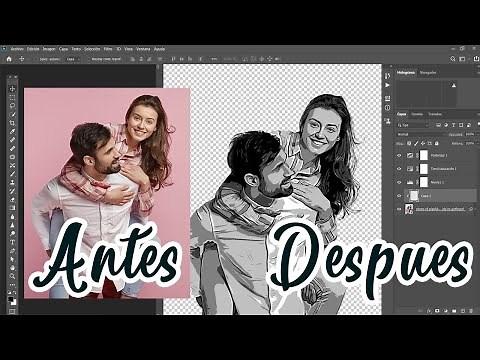Open the Archivo menu
480x360 pixels.
point(17,49)
